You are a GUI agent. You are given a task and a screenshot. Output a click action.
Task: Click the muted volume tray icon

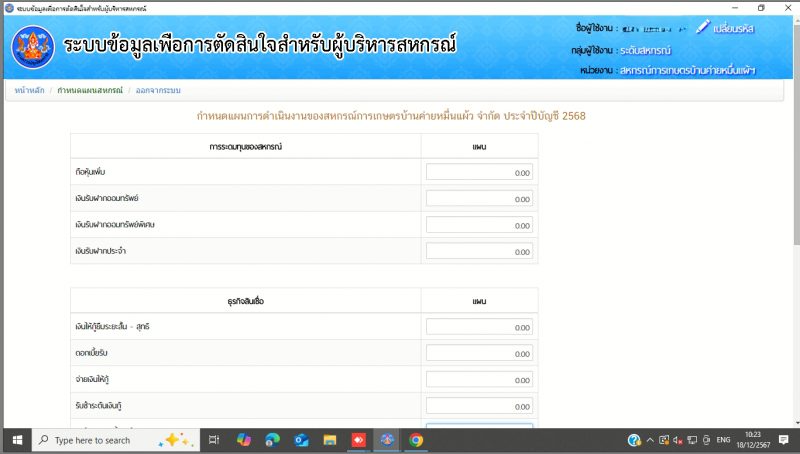coord(678,440)
